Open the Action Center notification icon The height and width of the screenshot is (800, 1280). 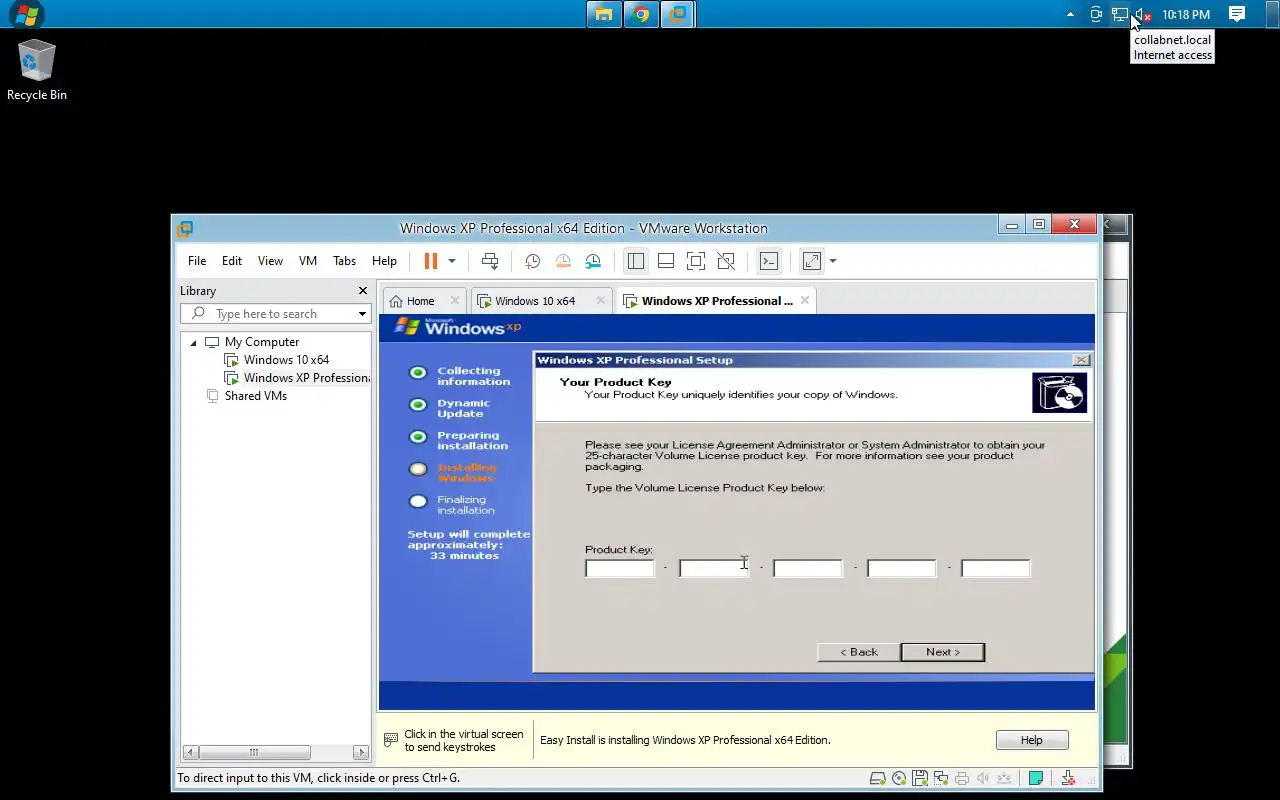1237,14
